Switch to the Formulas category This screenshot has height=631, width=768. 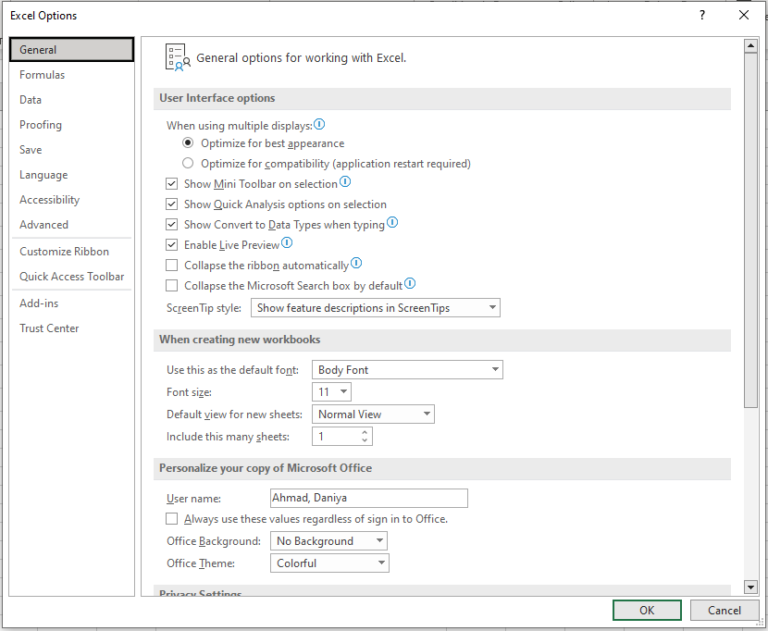(x=72, y=74)
